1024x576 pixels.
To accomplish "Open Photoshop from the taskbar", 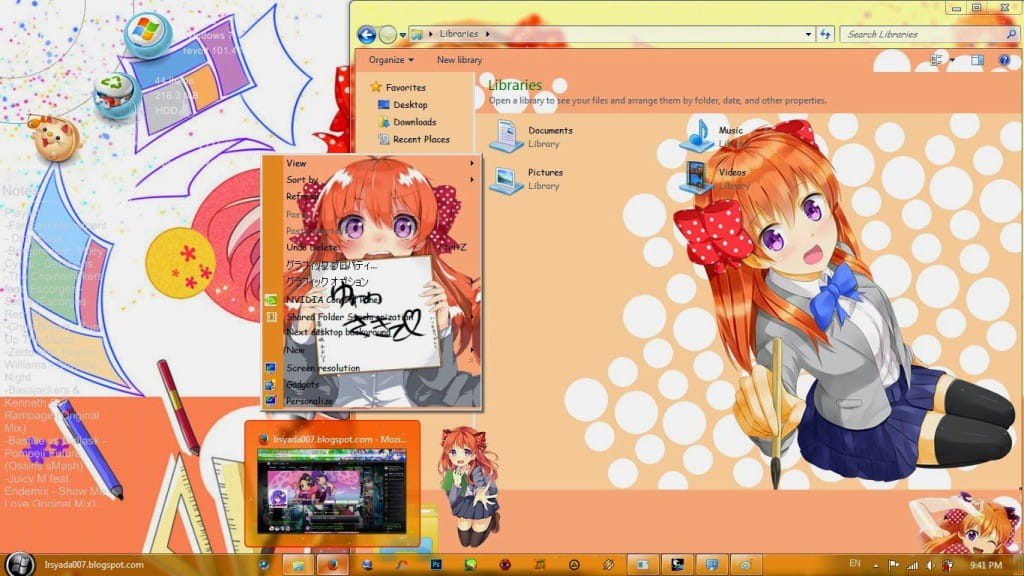I will point(435,562).
